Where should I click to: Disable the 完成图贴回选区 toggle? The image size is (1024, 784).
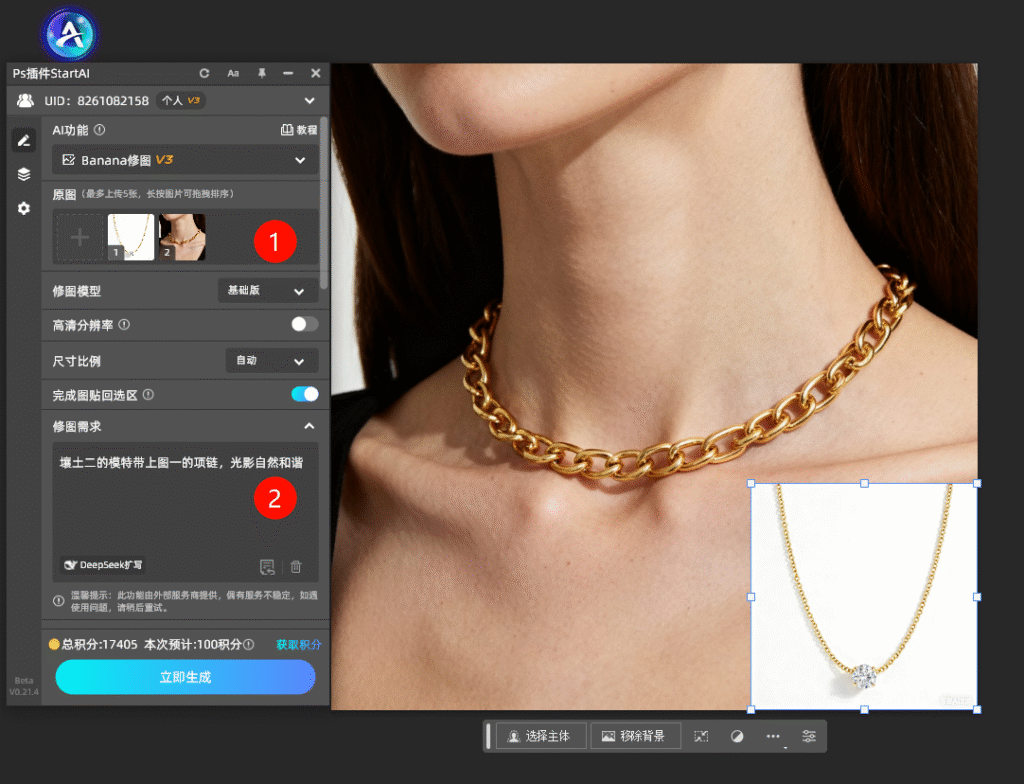[x=304, y=394]
